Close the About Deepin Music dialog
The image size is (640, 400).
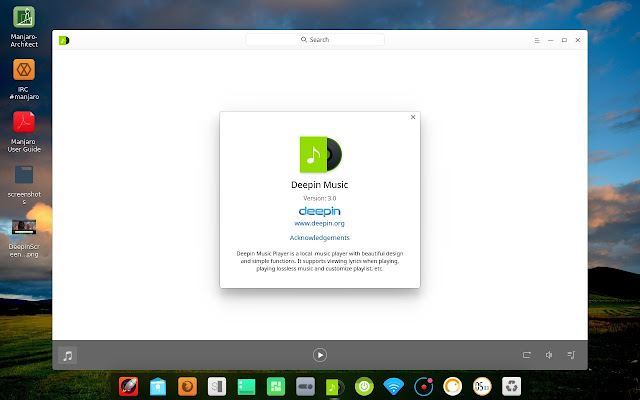point(413,117)
